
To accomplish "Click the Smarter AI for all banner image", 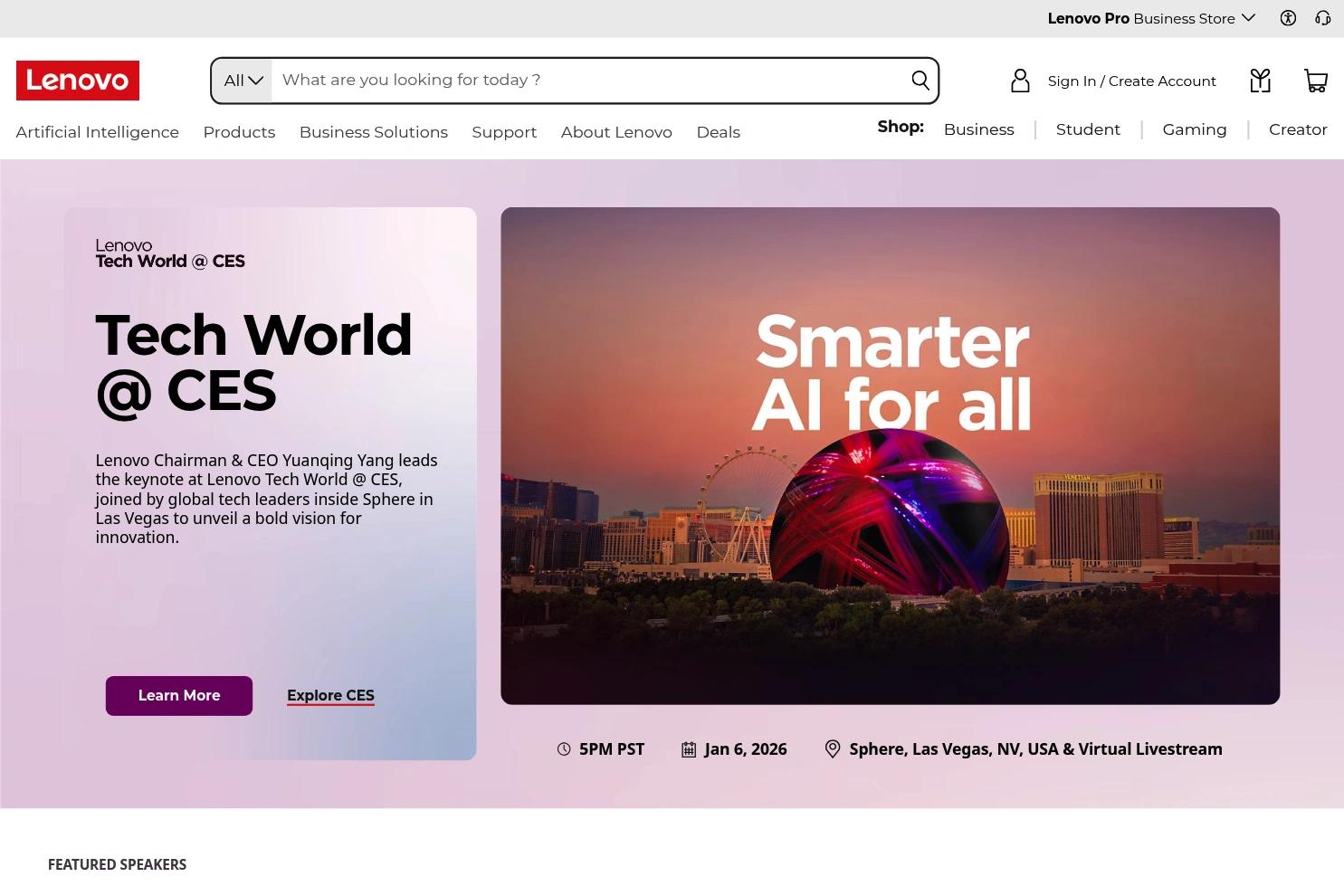I will coord(891,456).
